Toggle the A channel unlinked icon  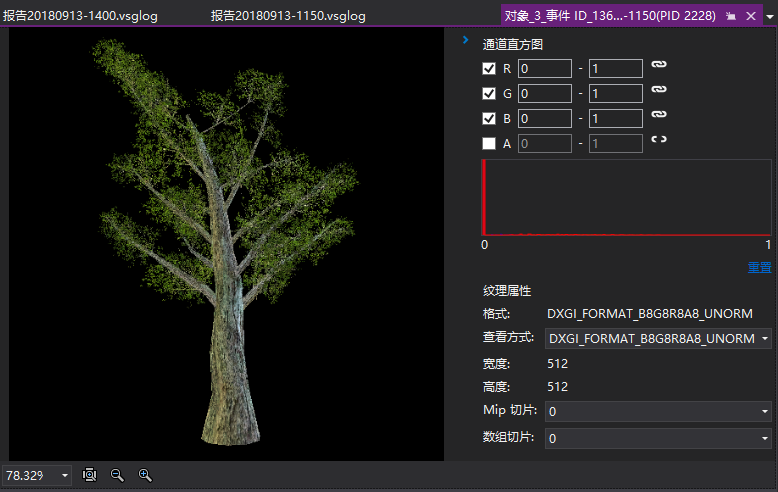(658, 139)
